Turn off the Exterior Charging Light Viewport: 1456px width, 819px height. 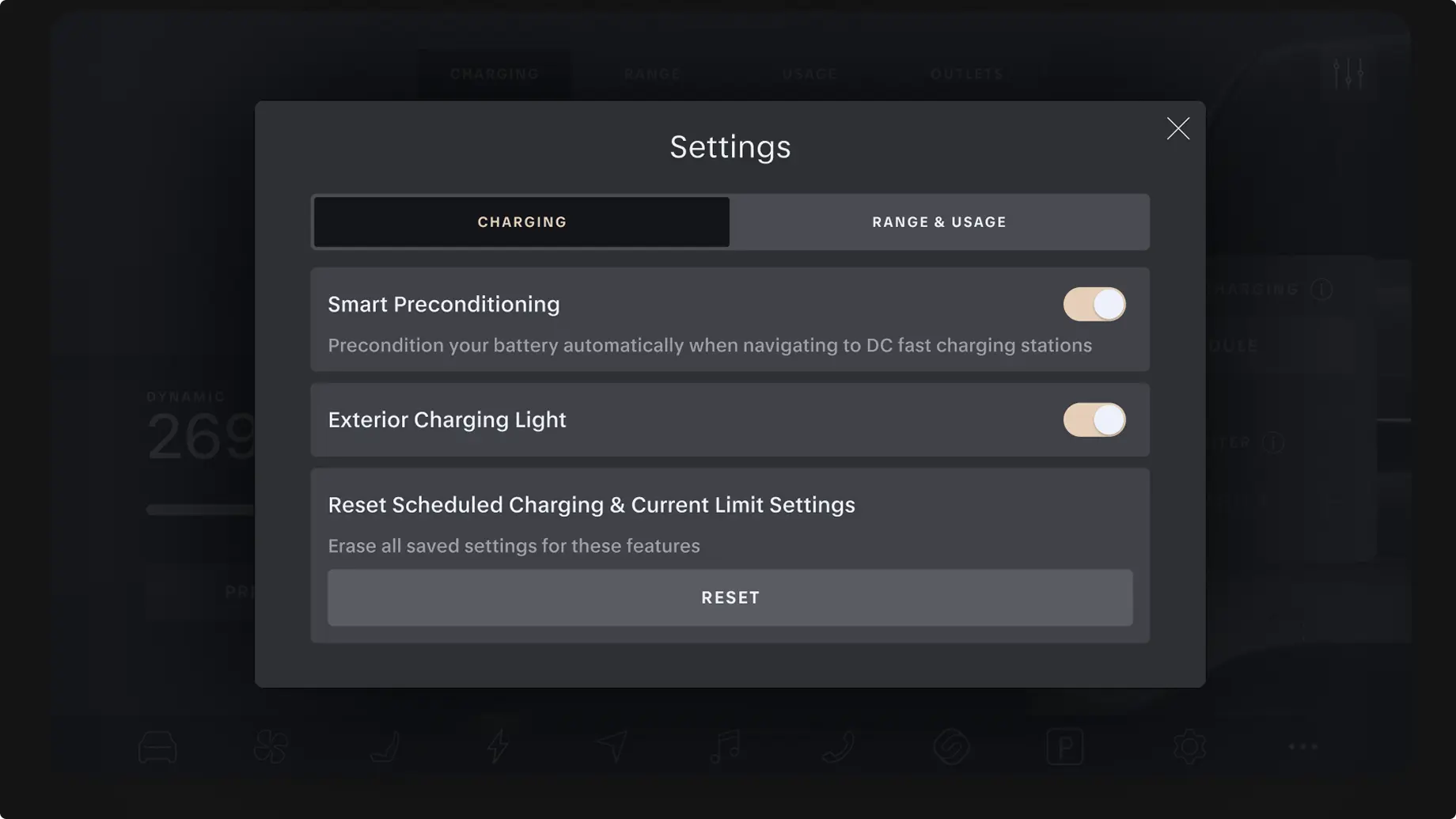(x=1094, y=419)
